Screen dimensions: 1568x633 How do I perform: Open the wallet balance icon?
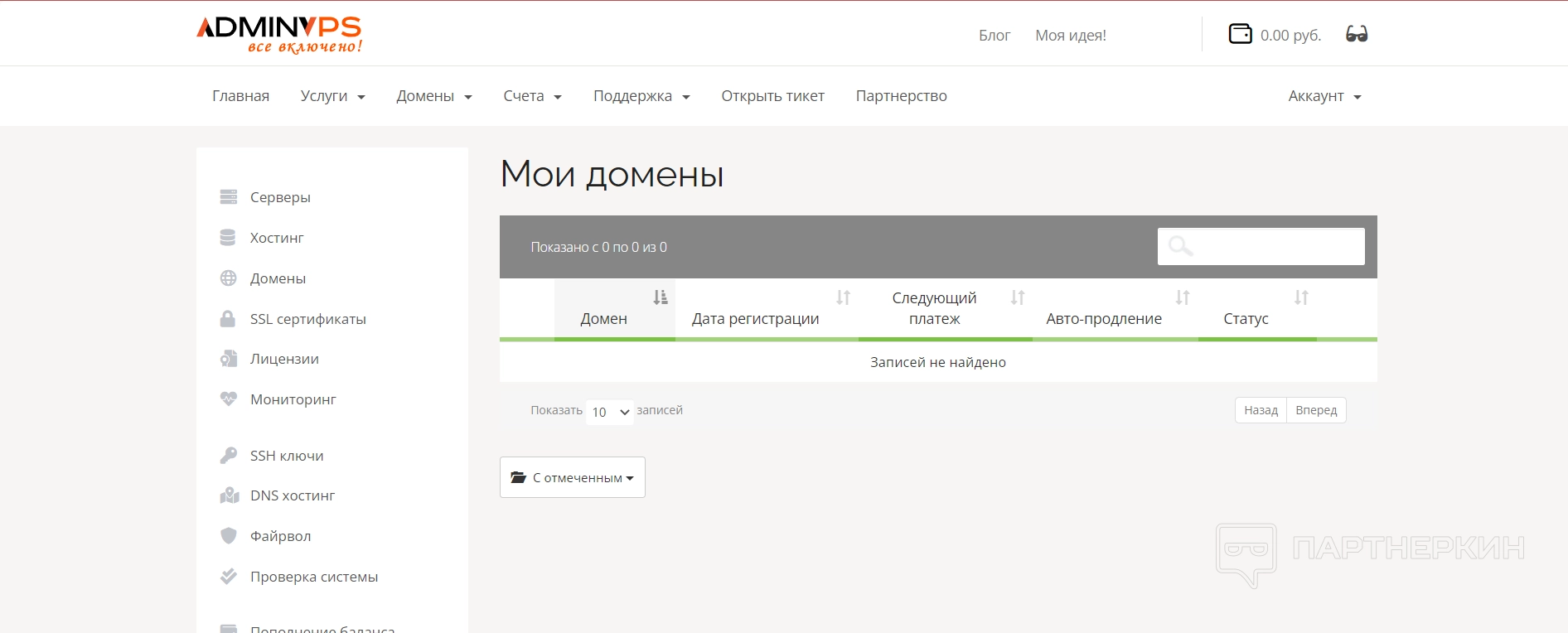click(x=1240, y=34)
